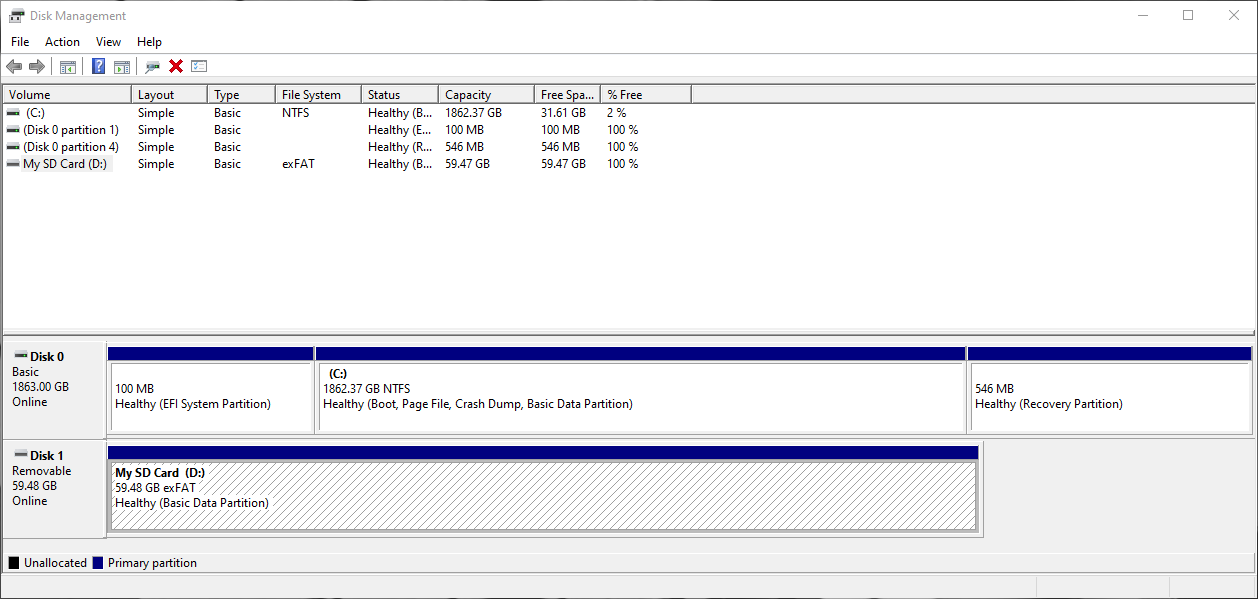Click the Unallocated legend label
1258x599 pixels.
pyautogui.click(x=55, y=563)
